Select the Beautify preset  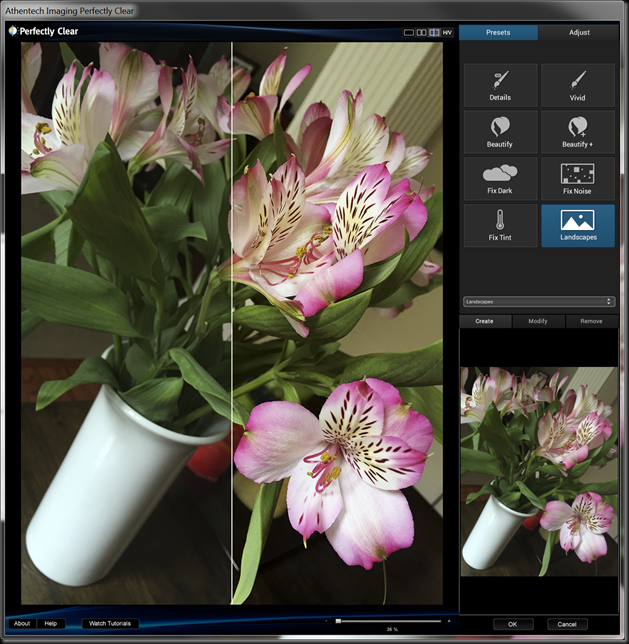500,132
